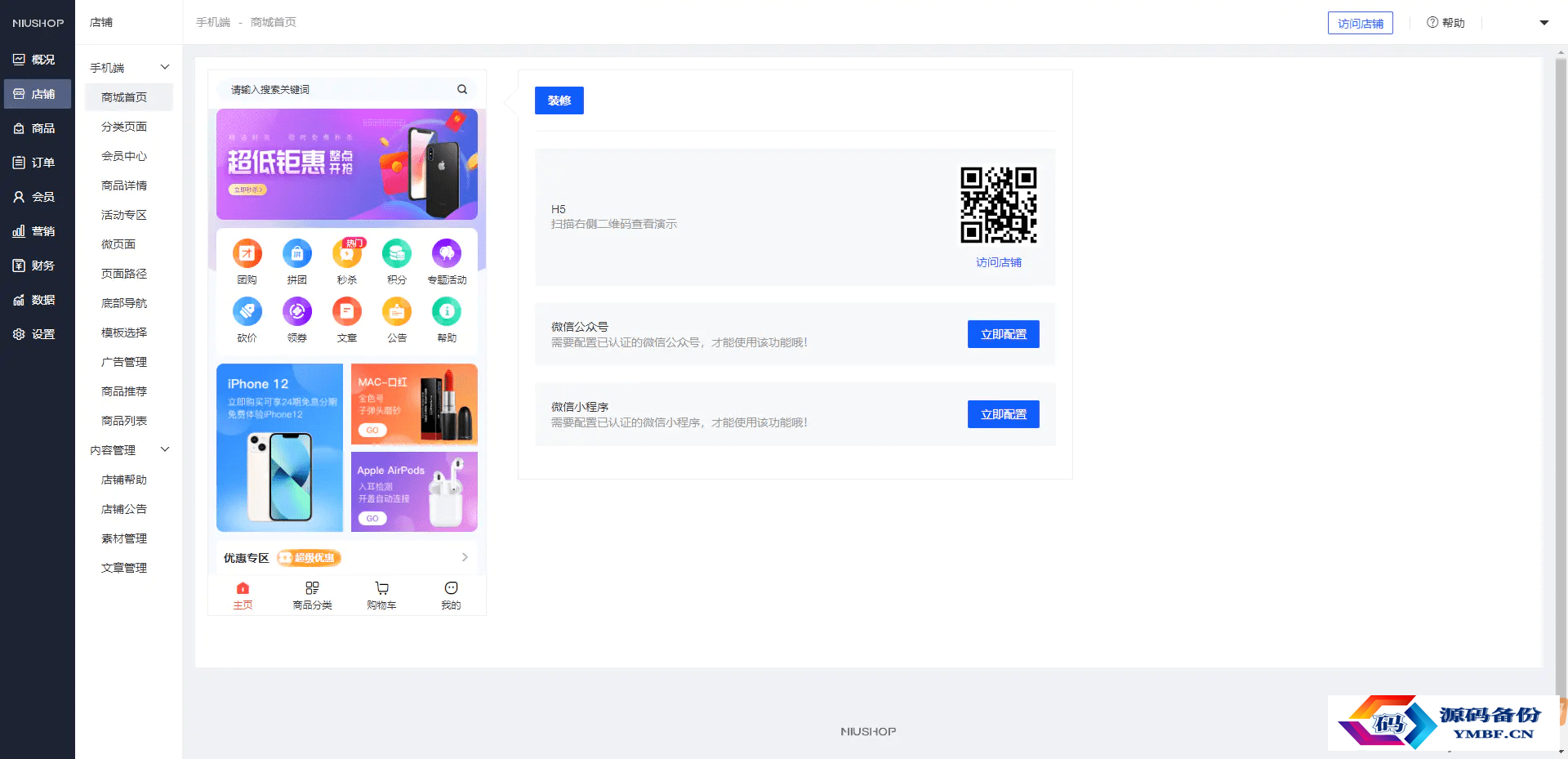Click the MAC-口红 promo card
The width and height of the screenshot is (1568, 759).
[x=414, y=404]
